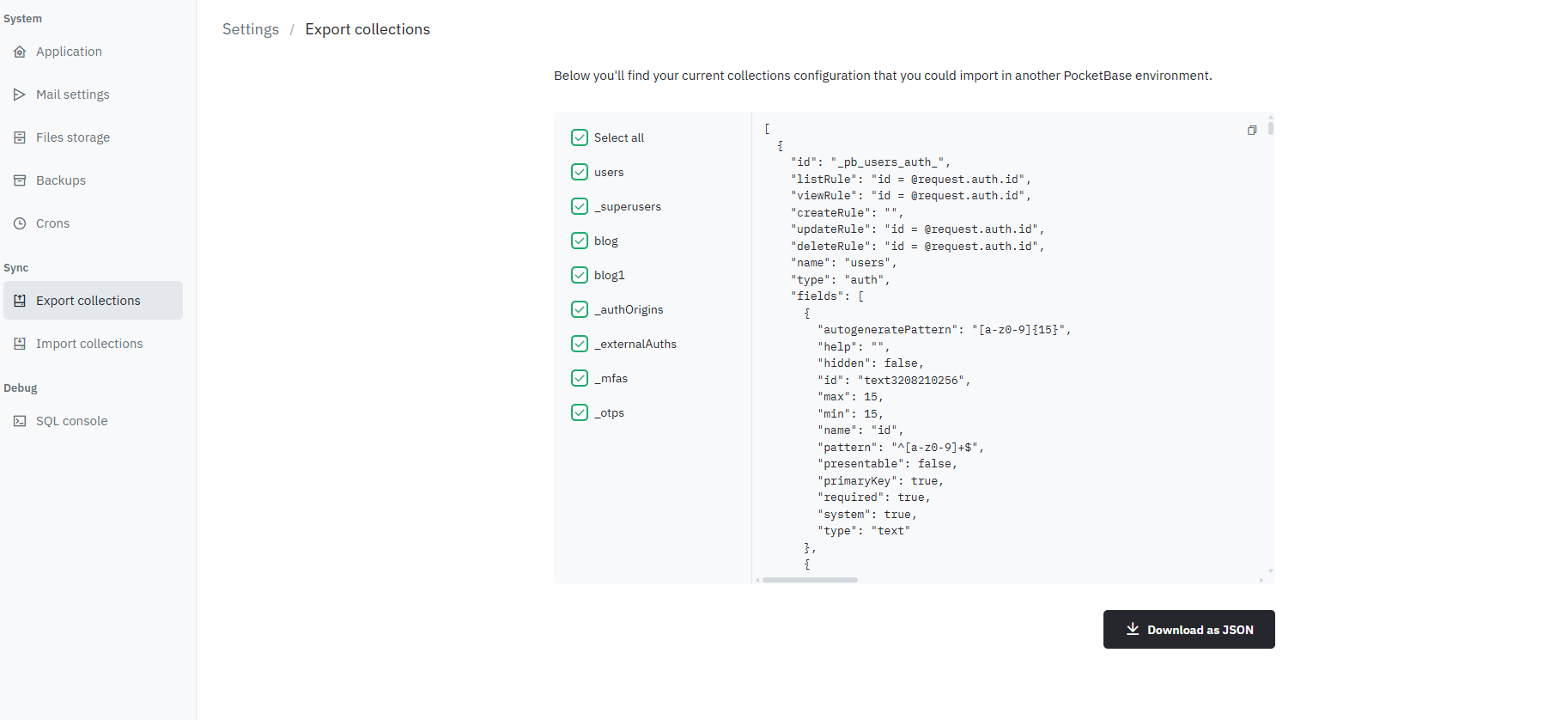Click the Import collections icon

click(20, 344)
